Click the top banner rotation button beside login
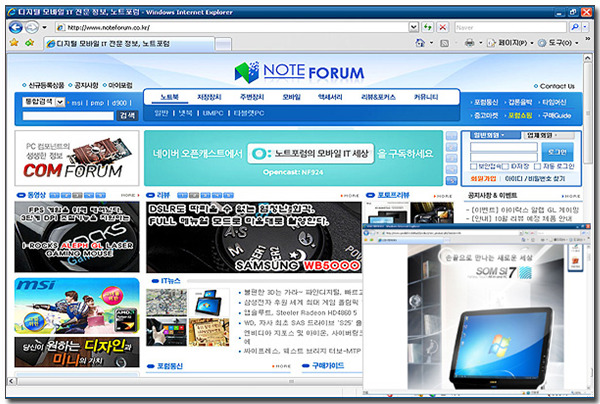600x404 pixels. coord(452,136)
